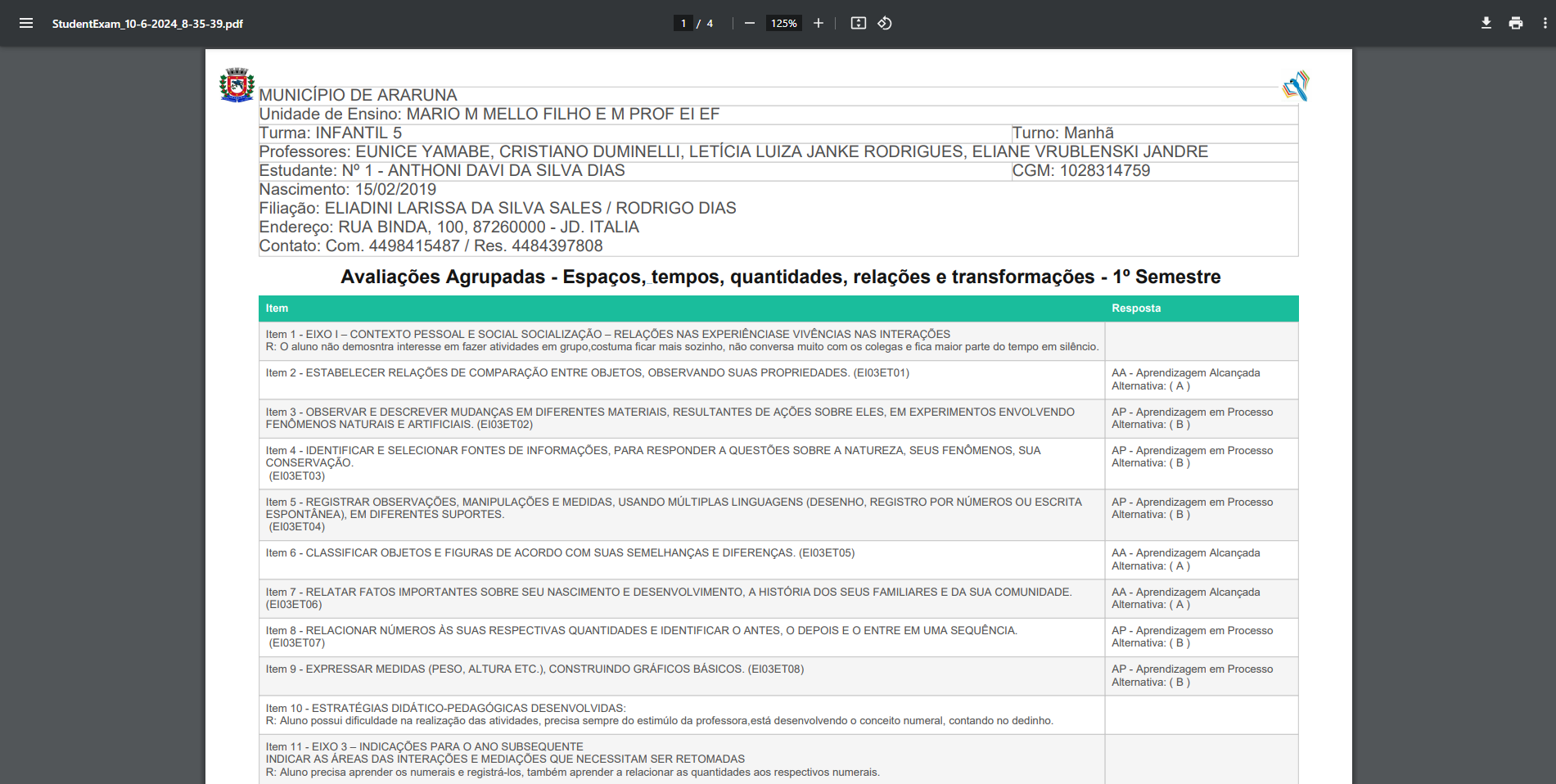Click the PDF file name title

(x=147, y=24)
